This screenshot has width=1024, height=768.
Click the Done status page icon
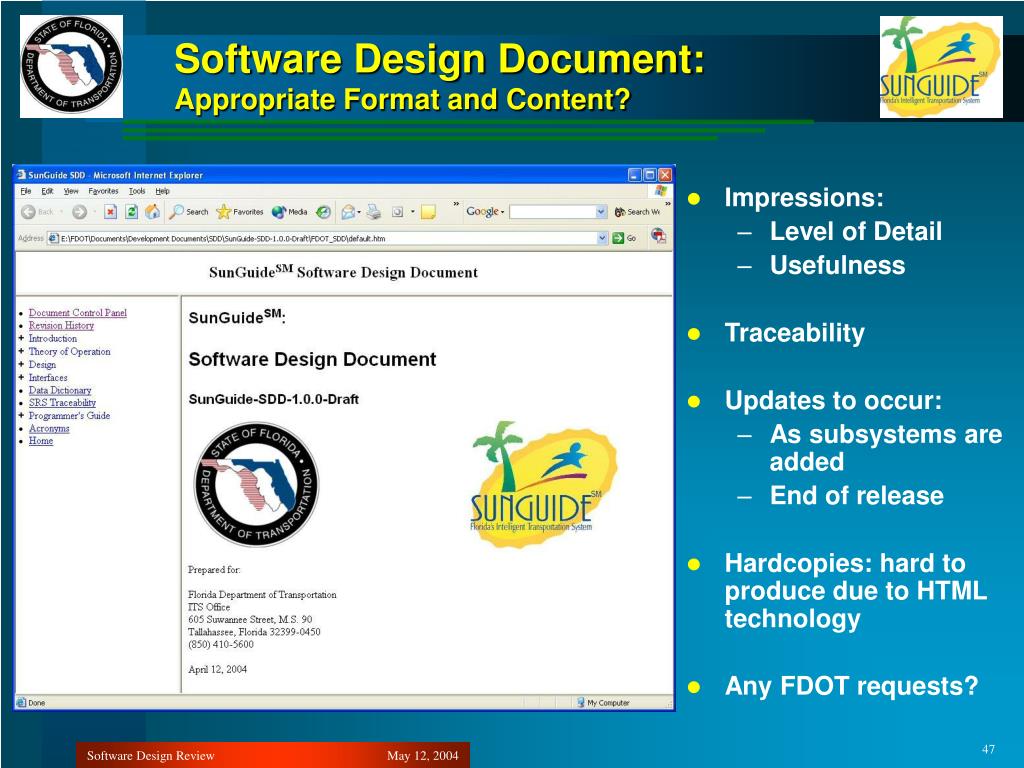[x=21, y=703]
